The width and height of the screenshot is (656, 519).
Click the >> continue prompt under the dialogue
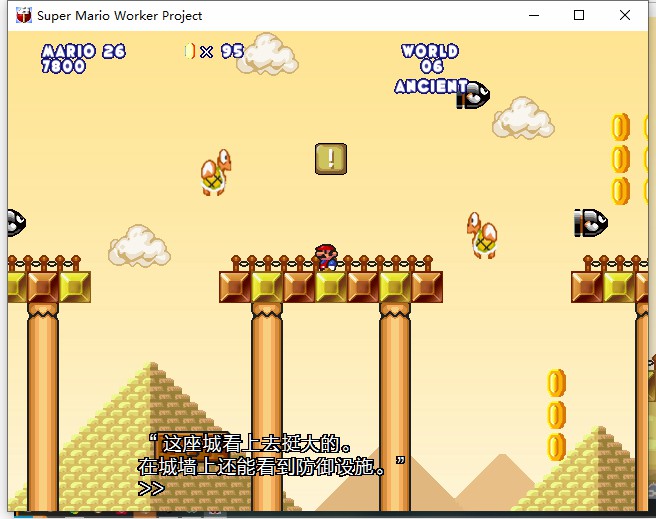(x=151, y=488)
